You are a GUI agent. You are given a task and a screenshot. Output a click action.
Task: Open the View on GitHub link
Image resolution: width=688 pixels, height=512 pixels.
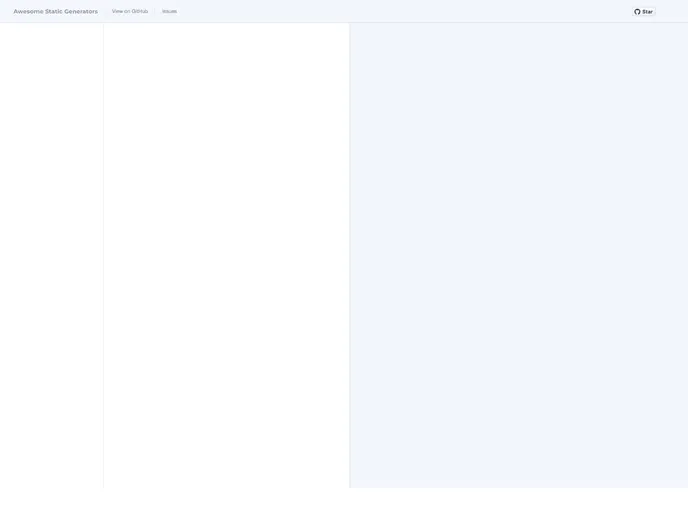130,12
